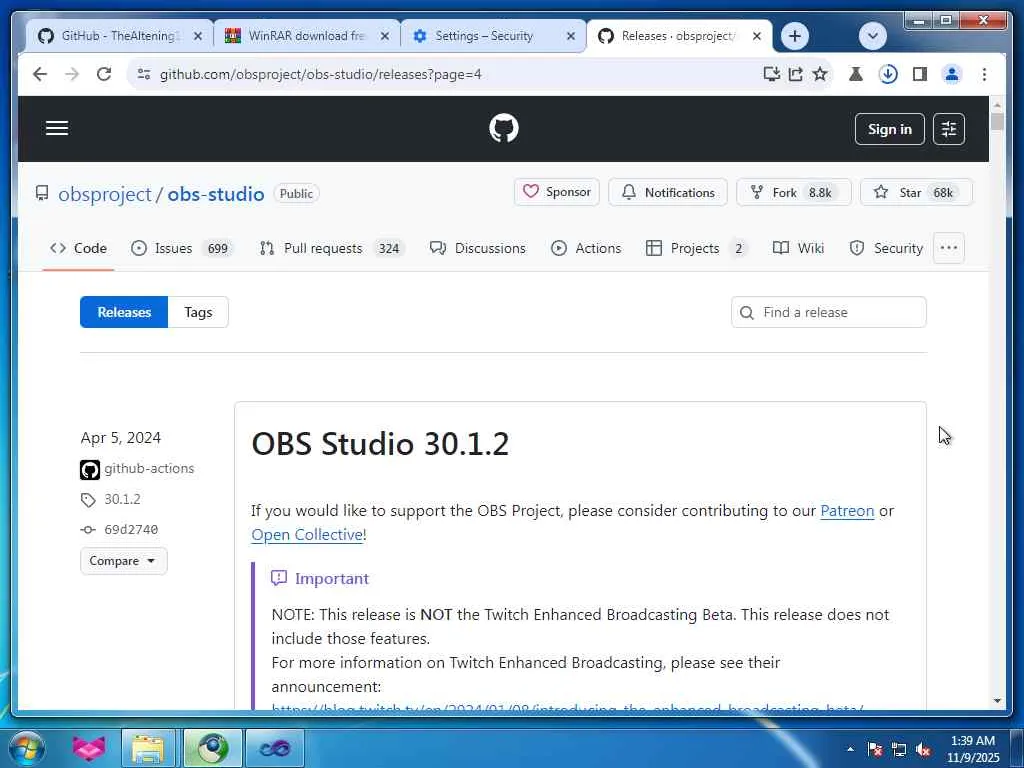
Task: Expand the tab search dropdown chevron
Action: click(x=872, y=36)
